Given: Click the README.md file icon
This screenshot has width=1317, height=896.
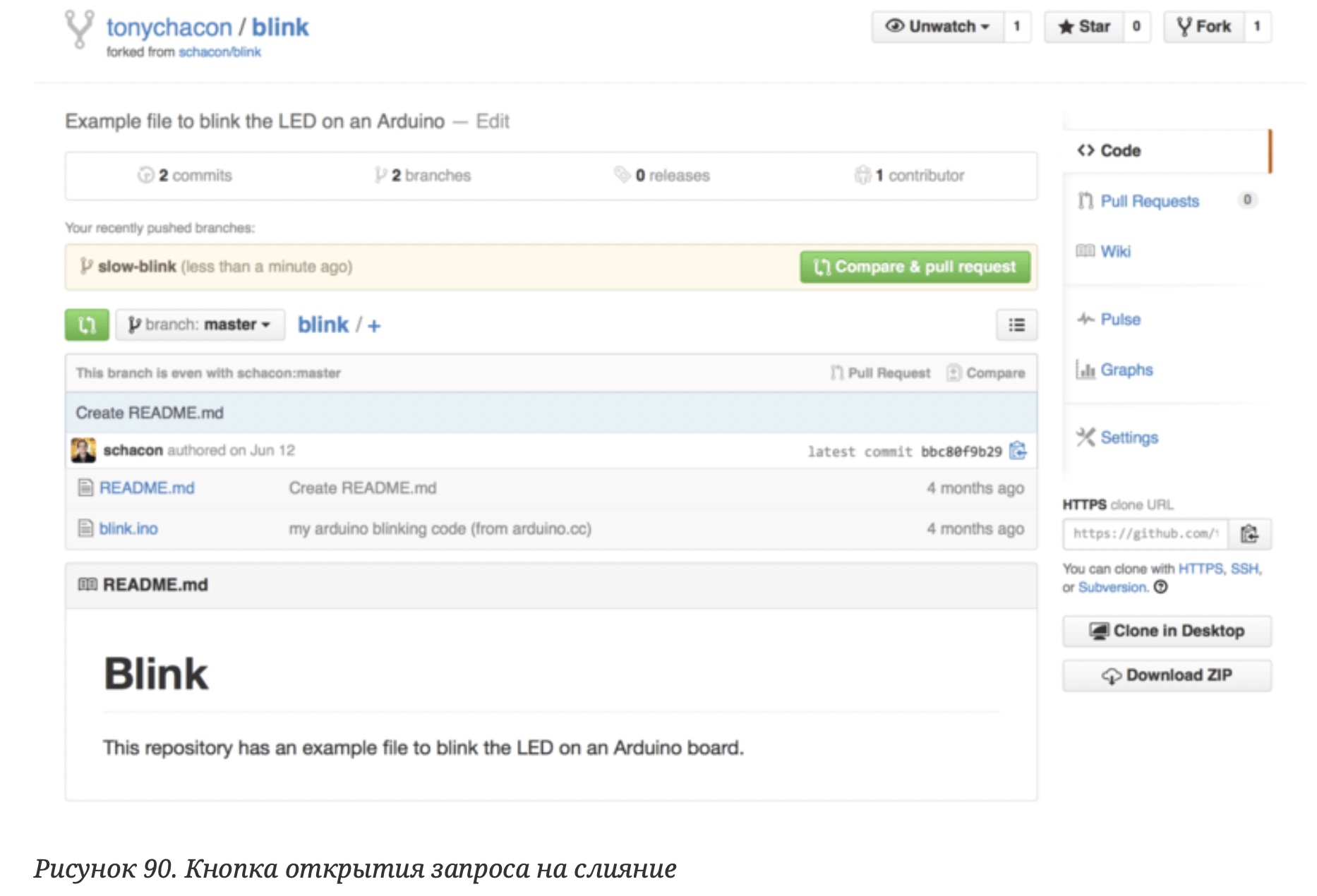Looking at the screenshot, I should (x=85, y=488).
